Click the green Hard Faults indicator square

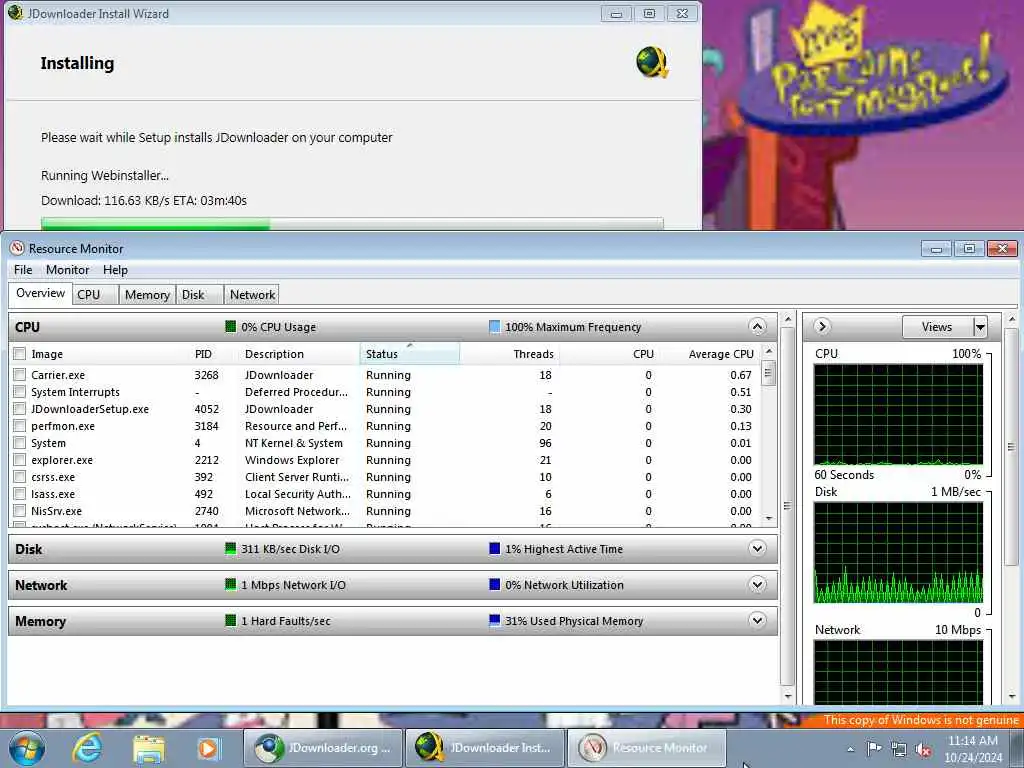231,620
